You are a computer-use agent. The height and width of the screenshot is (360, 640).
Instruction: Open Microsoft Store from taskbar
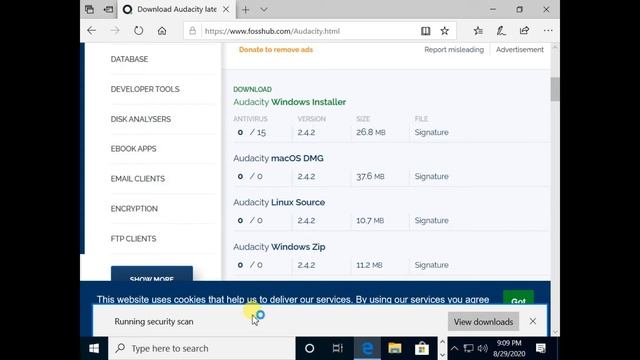[422, 348]
